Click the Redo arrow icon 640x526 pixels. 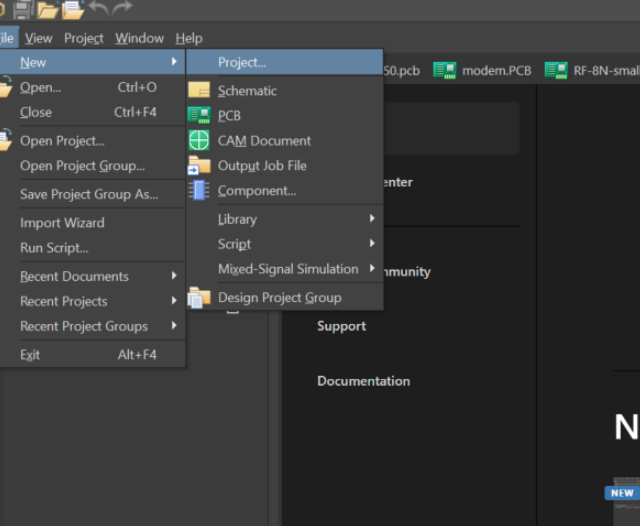coord(122,9)
